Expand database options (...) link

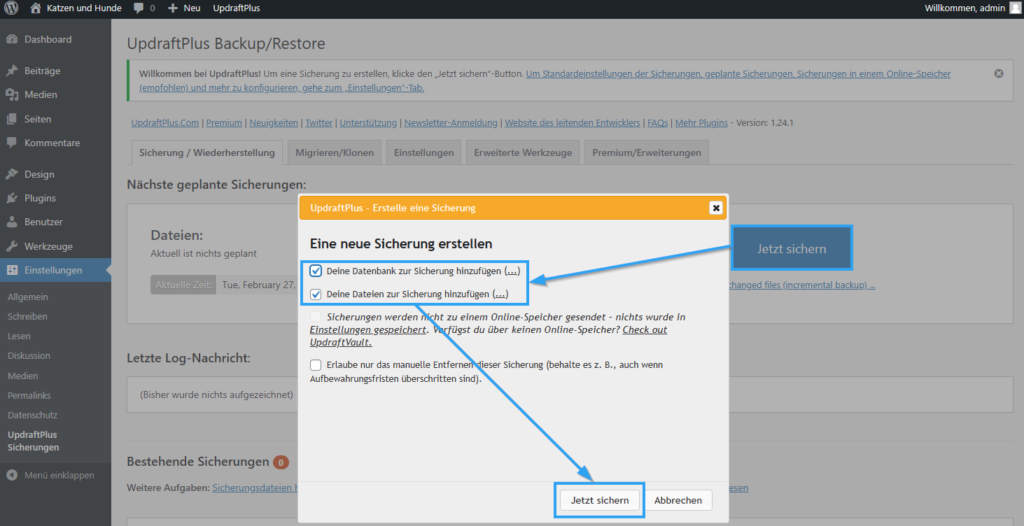pos(512,271)
